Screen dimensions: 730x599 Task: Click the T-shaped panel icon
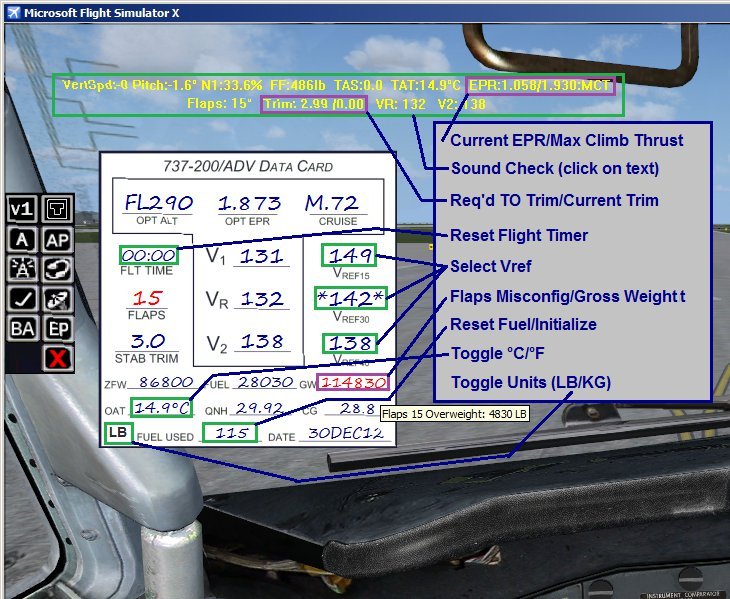pyautogui.click(x=57, y=209)
